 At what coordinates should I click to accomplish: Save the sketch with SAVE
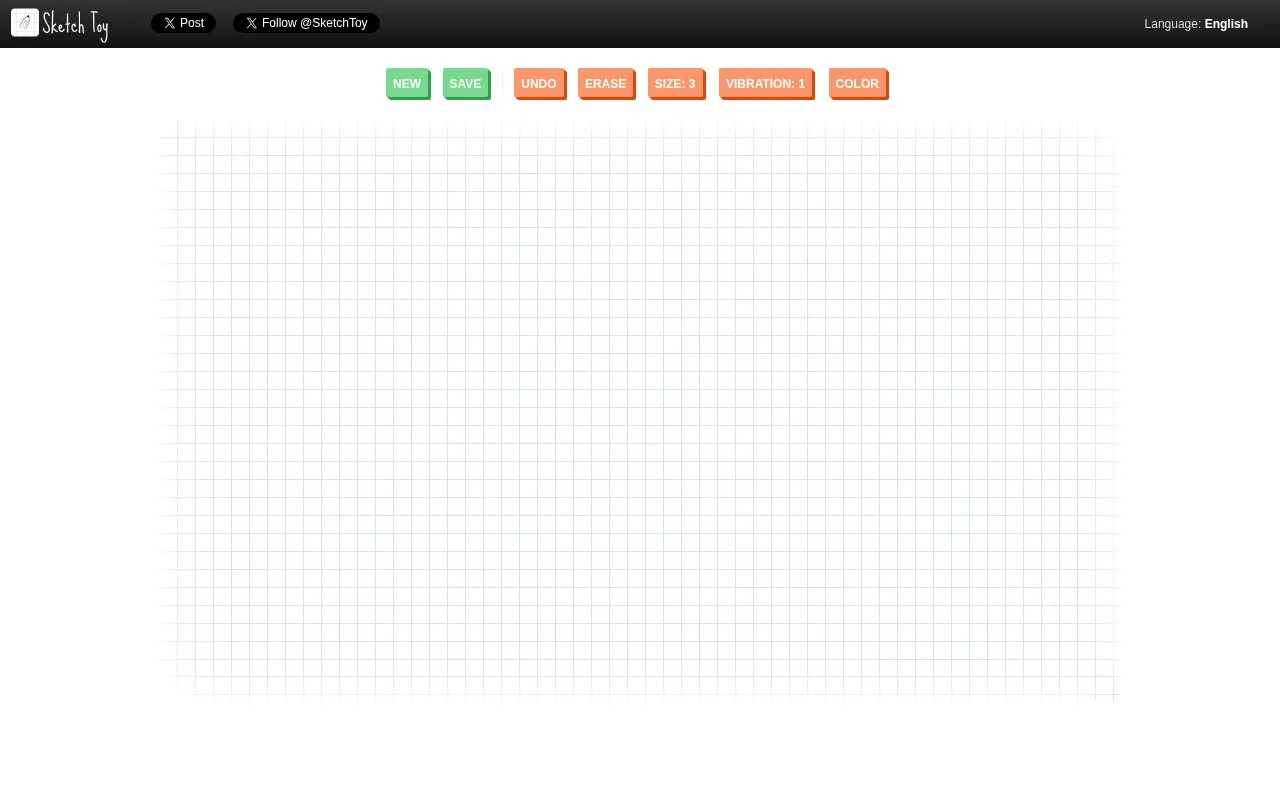point(466,84)
